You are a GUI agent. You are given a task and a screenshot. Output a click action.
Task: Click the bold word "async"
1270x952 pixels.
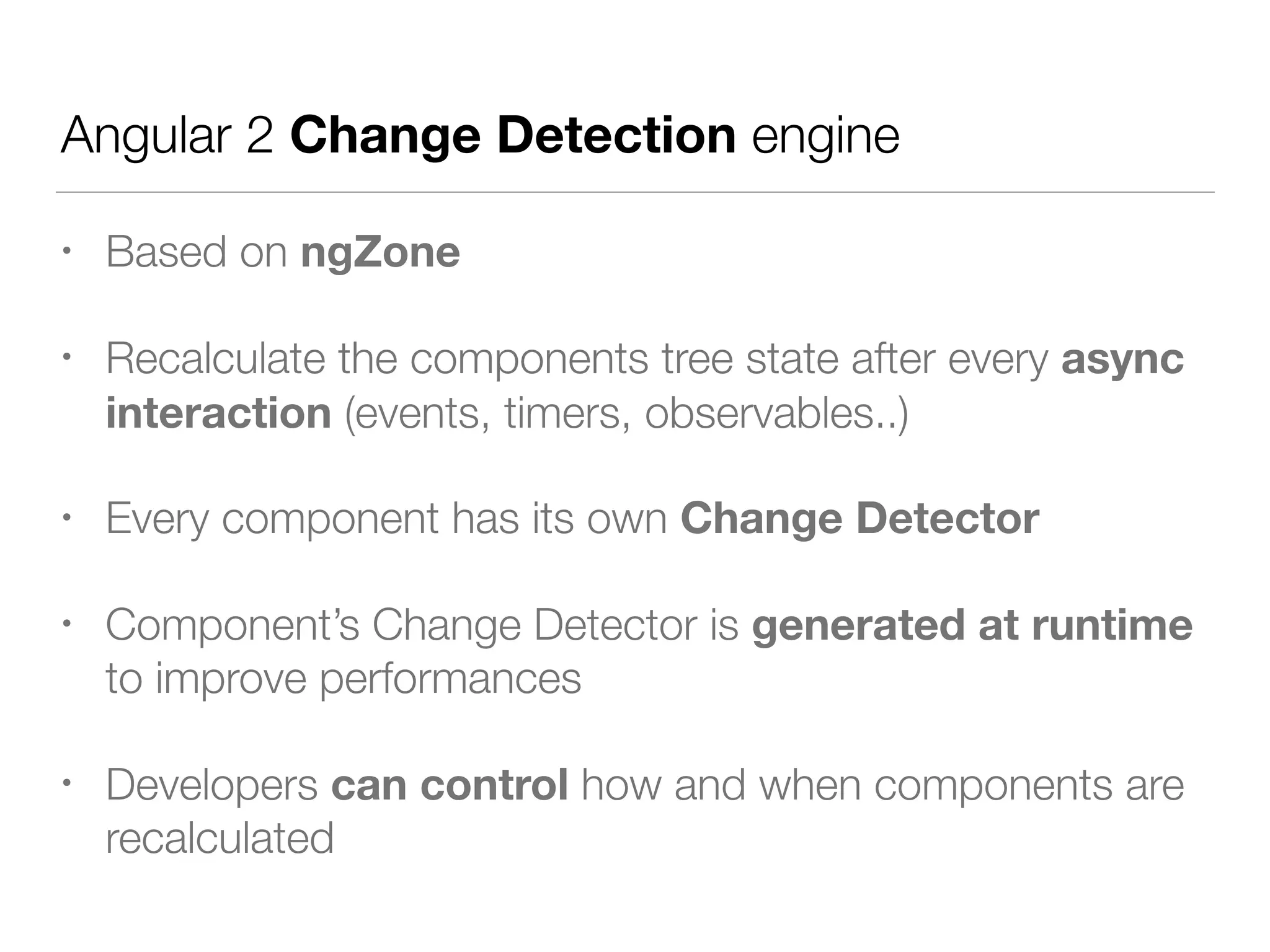tap(1122, 359)
